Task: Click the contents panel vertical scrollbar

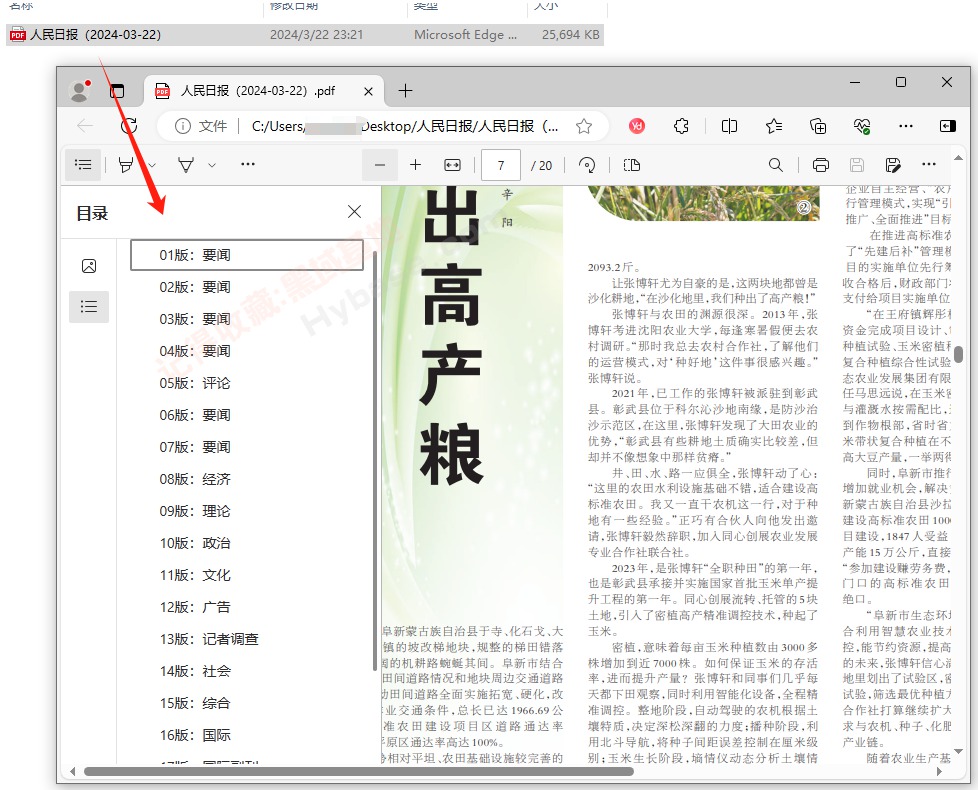Action: pos(374,460)
